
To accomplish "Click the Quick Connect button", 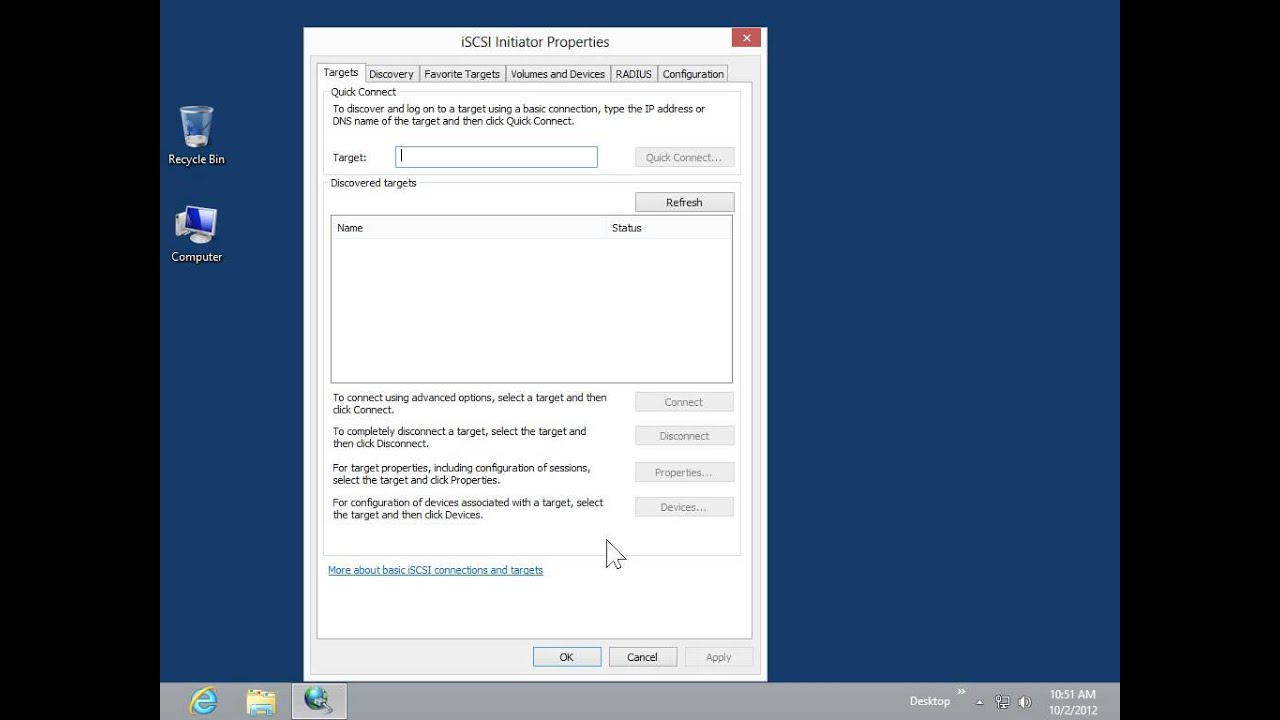I will coord(684,158).
